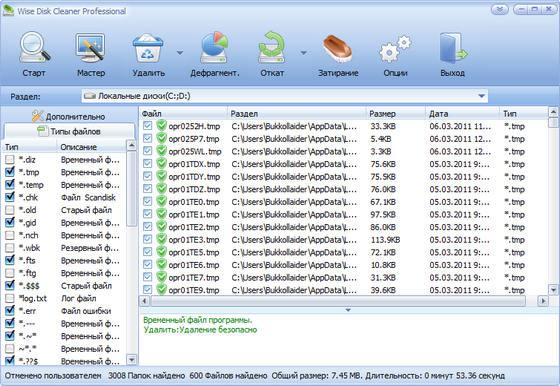Click the Откат restore icon

click(272, 48)
